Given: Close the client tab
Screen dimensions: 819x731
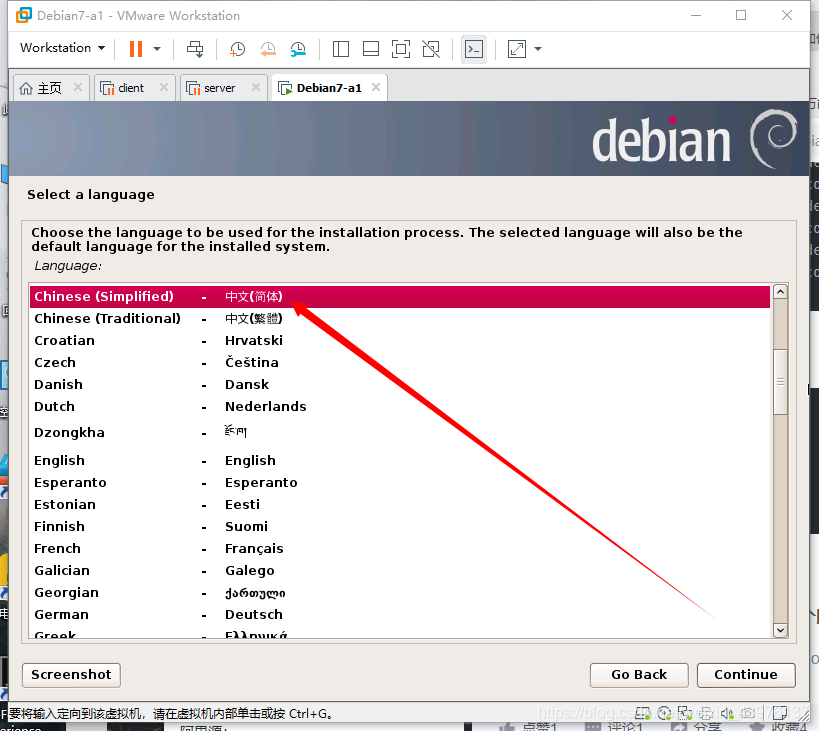Looking at the screenshot, I should click(164, 87).
